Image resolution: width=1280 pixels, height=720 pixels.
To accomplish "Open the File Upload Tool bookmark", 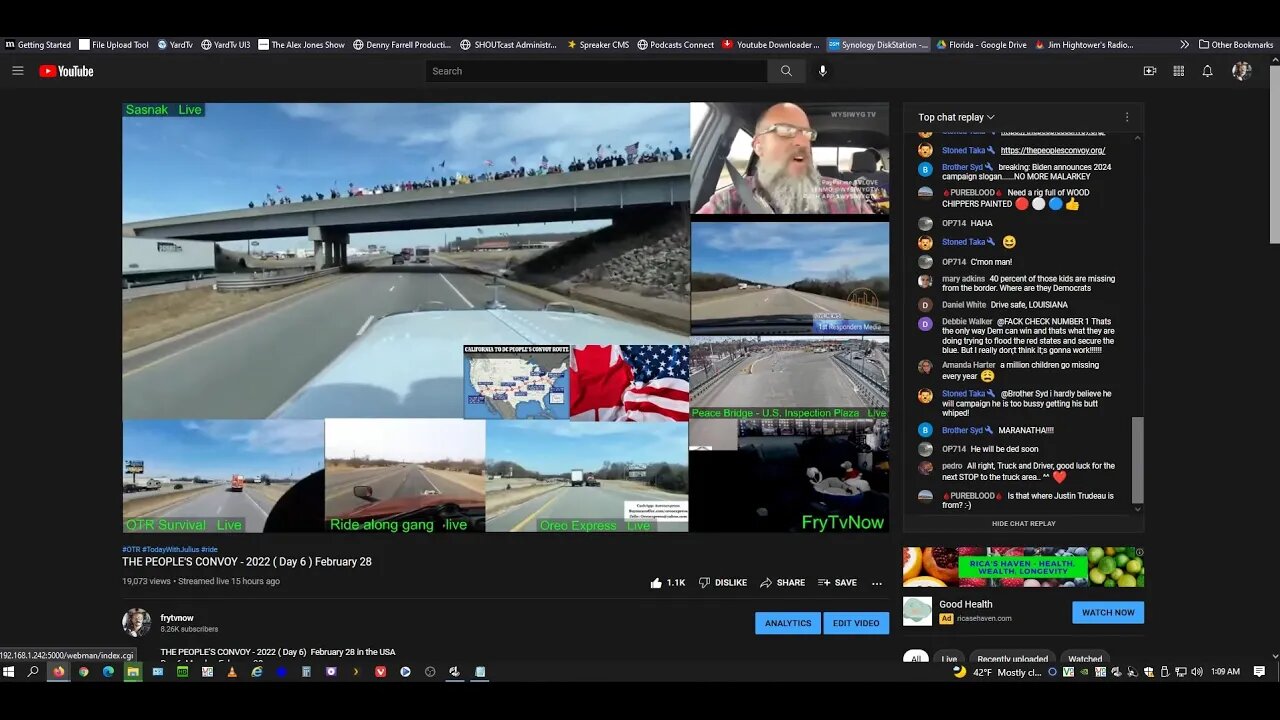I will (114, 45).
